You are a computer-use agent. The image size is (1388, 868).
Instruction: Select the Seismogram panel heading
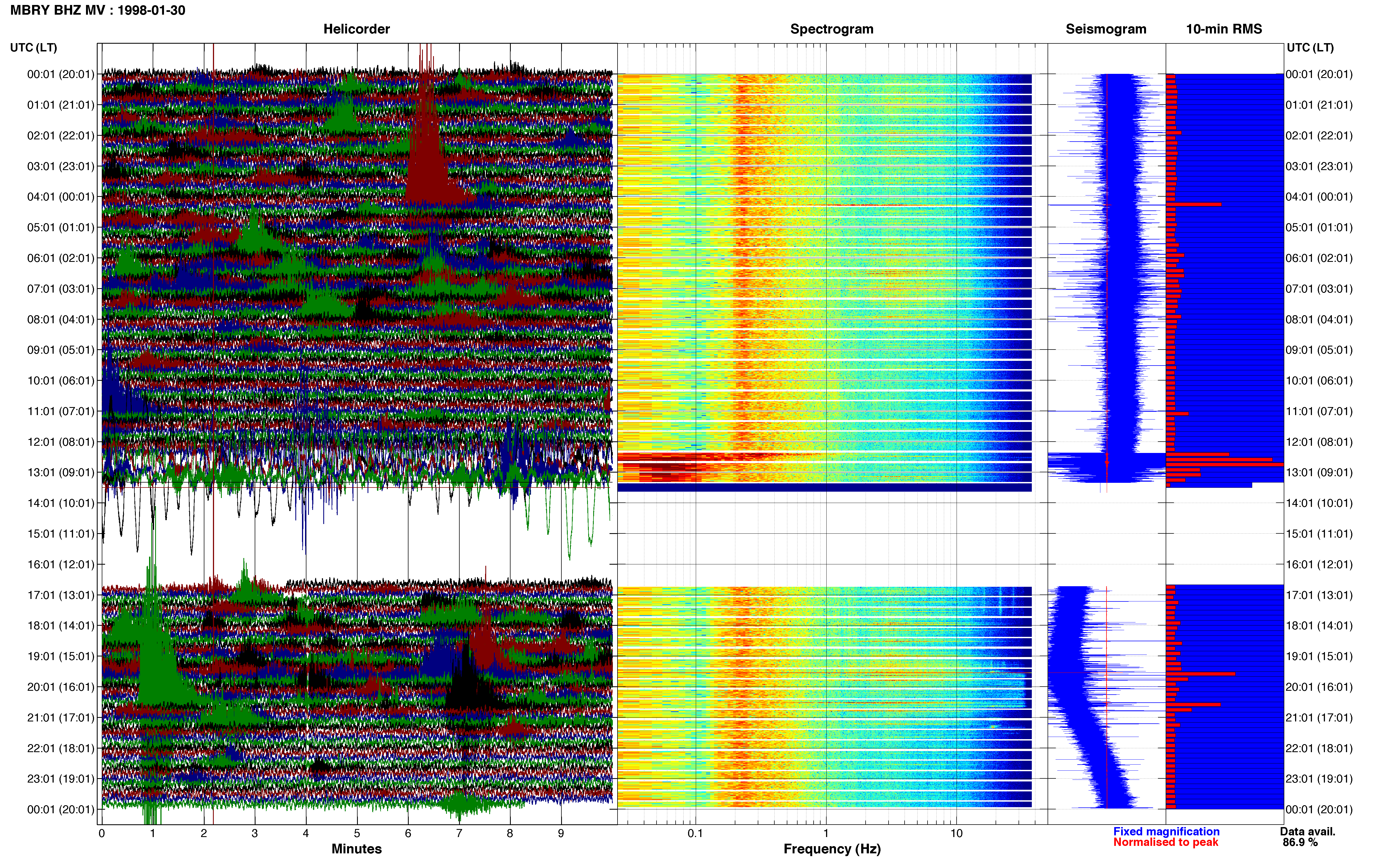point(1106,29)
